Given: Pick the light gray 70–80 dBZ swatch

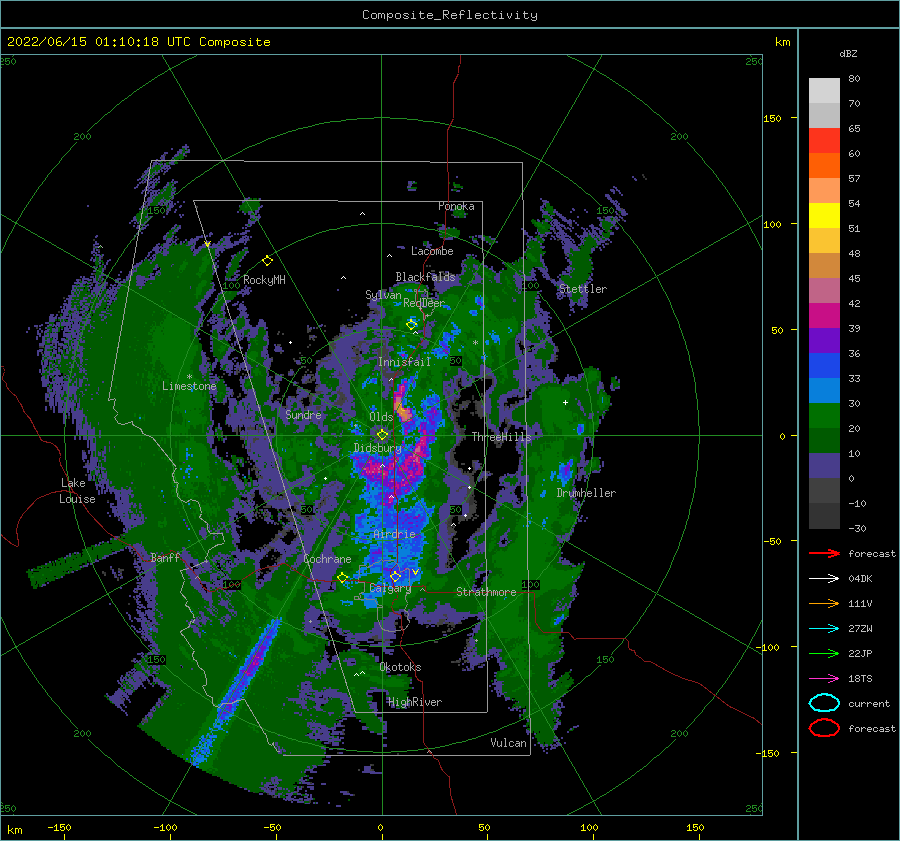Looking at the screenshot, I should click(x=824, y=91).
